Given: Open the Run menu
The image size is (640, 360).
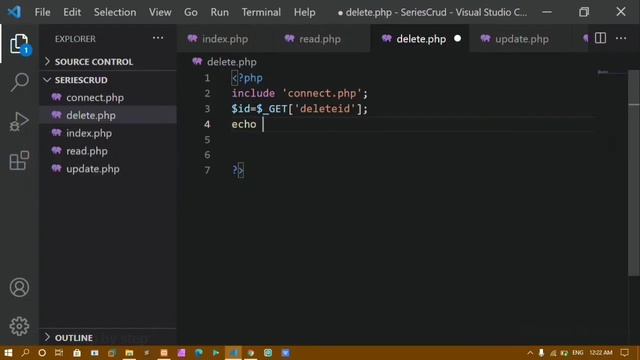Looking at the screenshot, I should 219,12.
